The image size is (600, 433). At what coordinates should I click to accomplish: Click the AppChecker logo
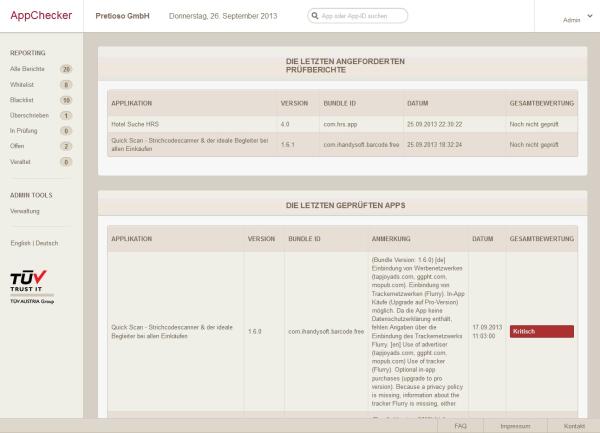(x=44, y=17)
